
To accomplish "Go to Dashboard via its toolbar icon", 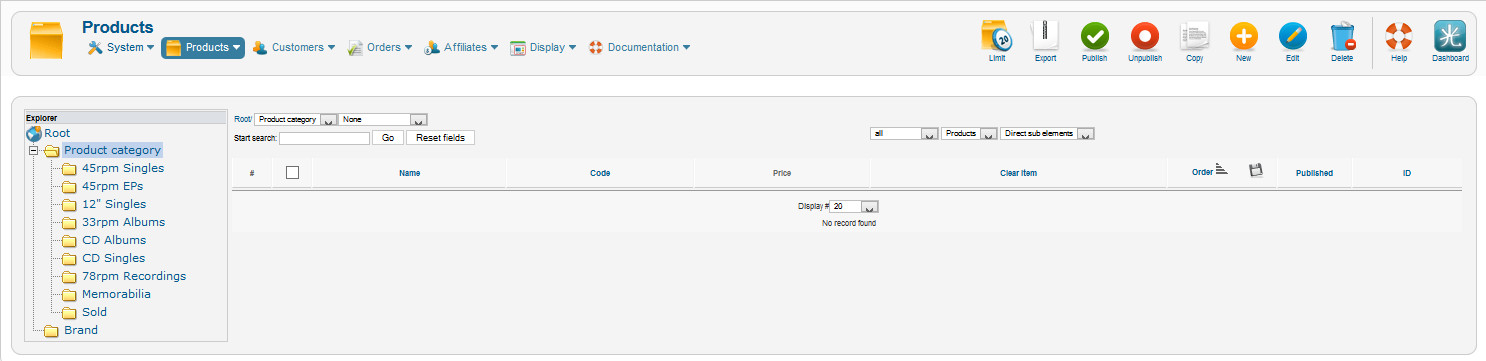I will coord(1450,37).
